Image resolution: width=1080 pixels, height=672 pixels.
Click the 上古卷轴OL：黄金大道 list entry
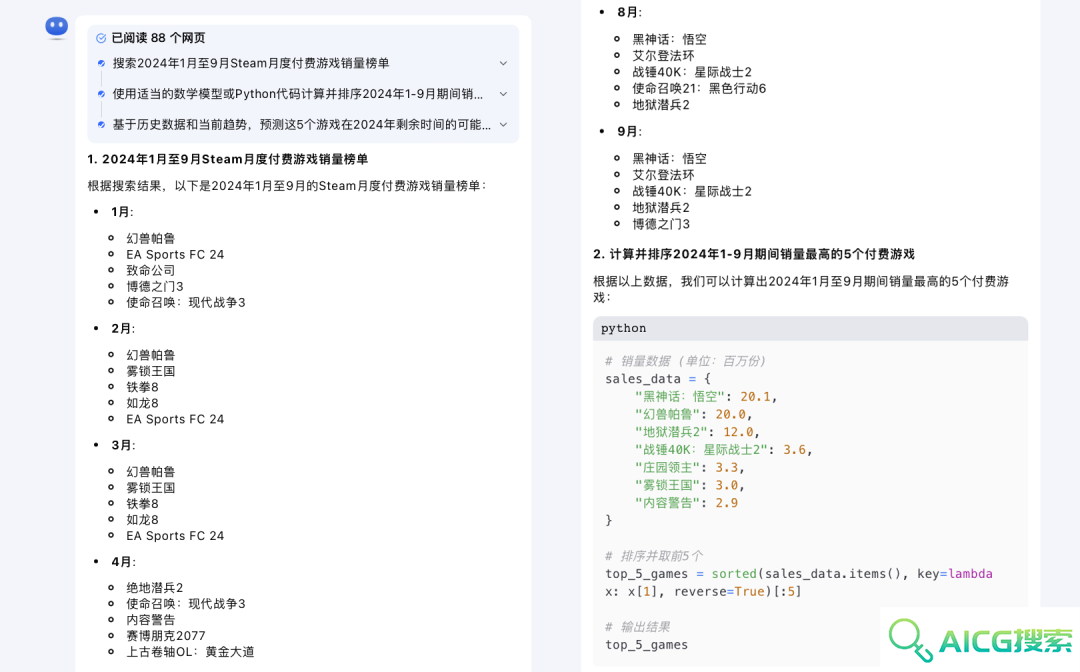click(x=190, y=652)
